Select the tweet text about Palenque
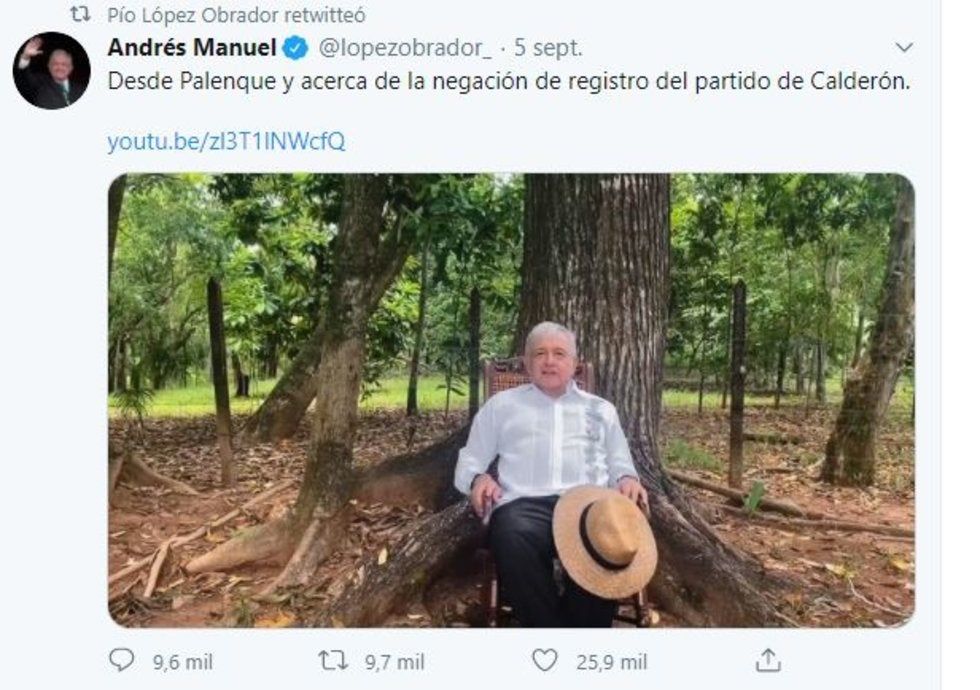Screen dimensions: 980x690 pos(509,81)
